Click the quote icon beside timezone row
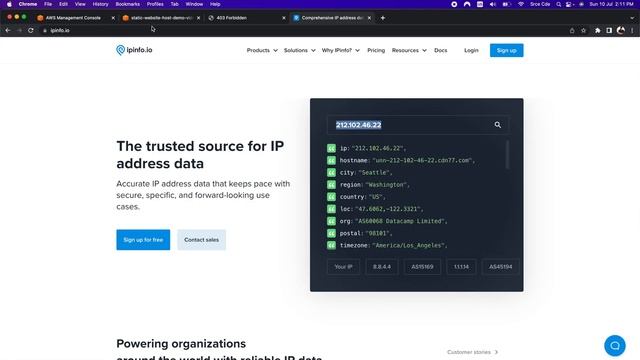640x360 pixels. coord(331,245)
